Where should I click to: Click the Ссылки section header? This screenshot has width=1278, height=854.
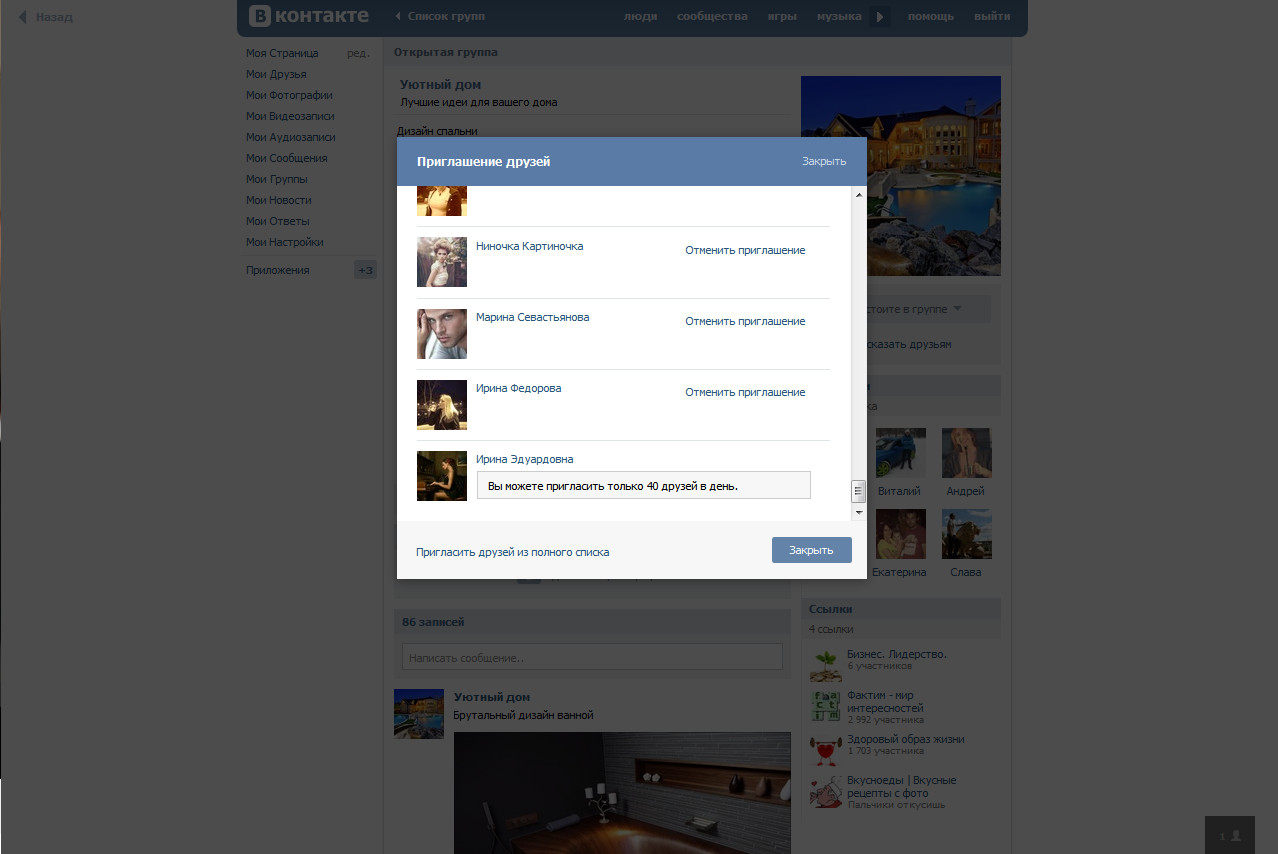[x=900, y=609]
